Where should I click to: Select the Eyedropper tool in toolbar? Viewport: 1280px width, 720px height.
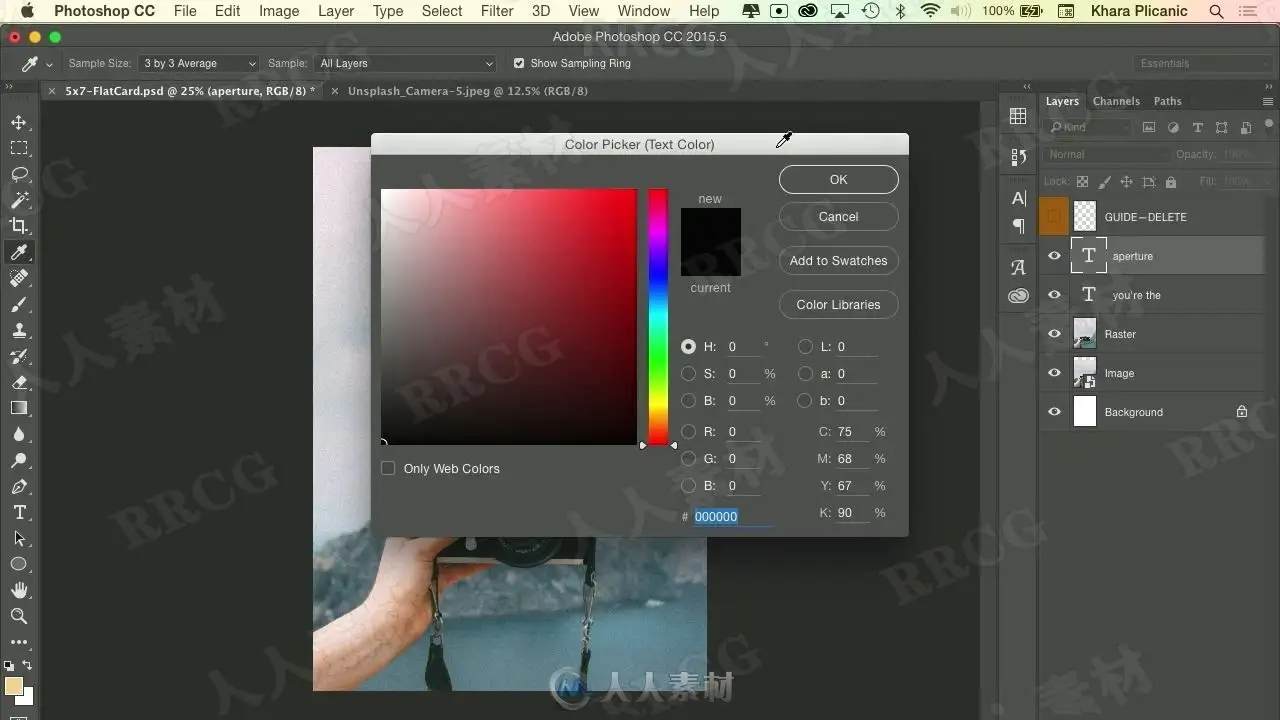(x=19, y=252)
